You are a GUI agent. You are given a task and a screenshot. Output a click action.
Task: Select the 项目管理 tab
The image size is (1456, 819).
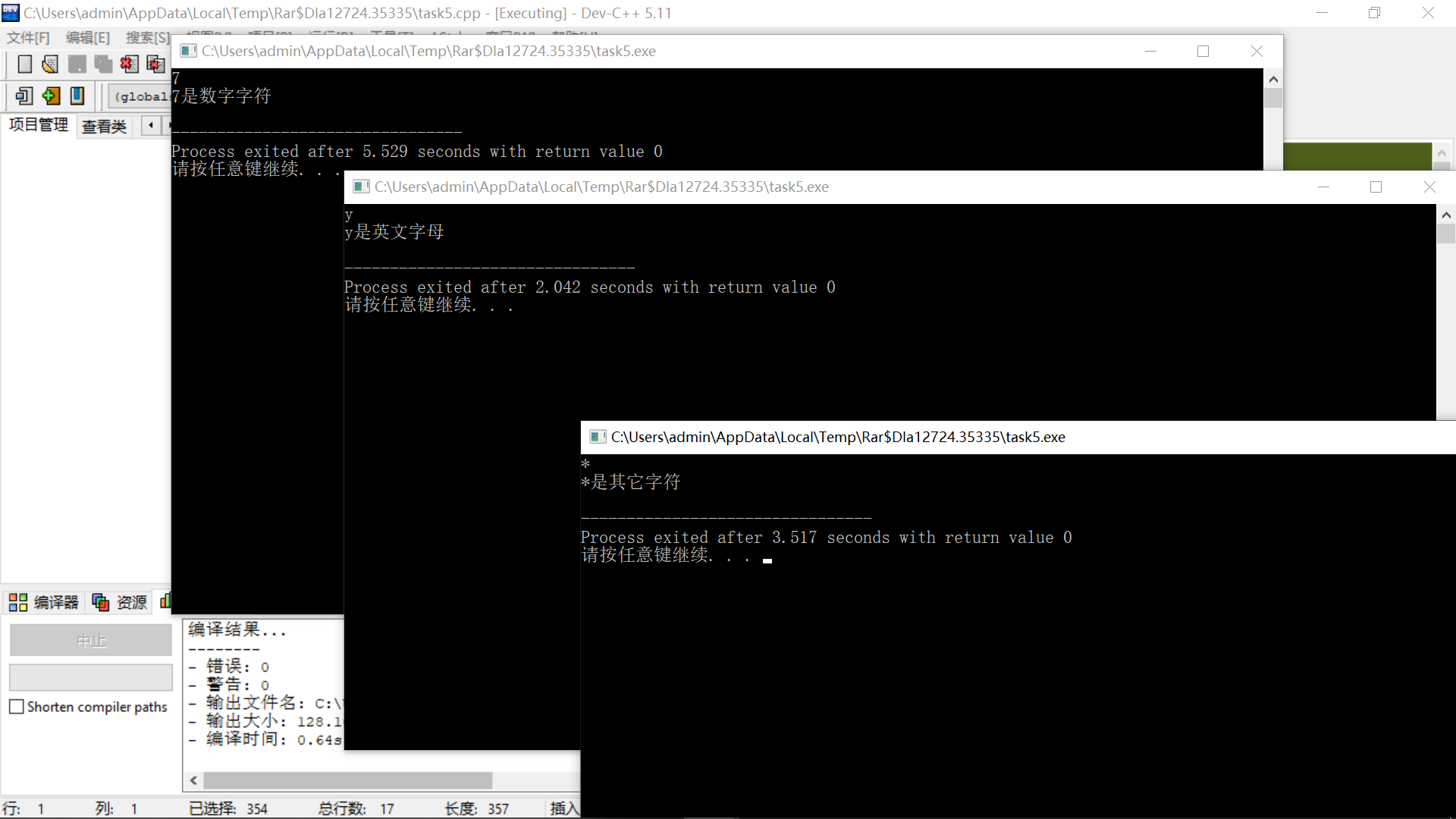[38, 125]
